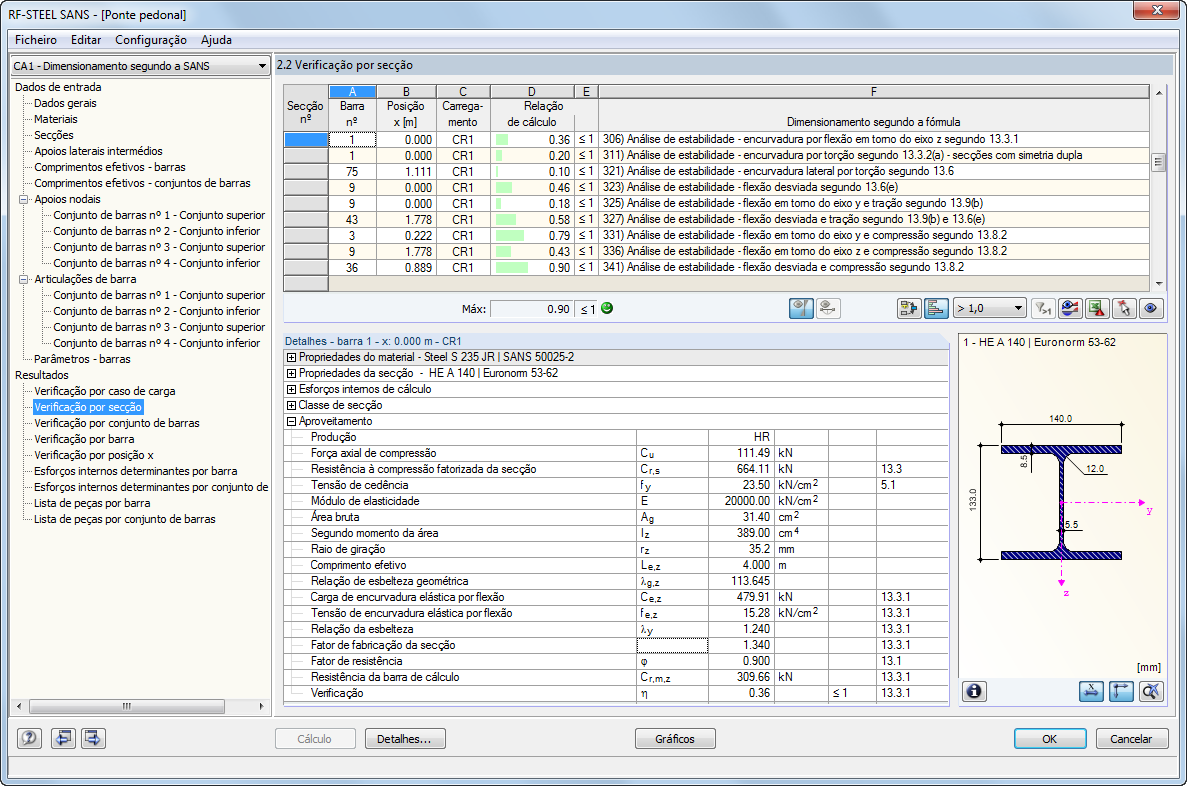Click the result color scale icon
The image size is (1187, 786).
1070,308
